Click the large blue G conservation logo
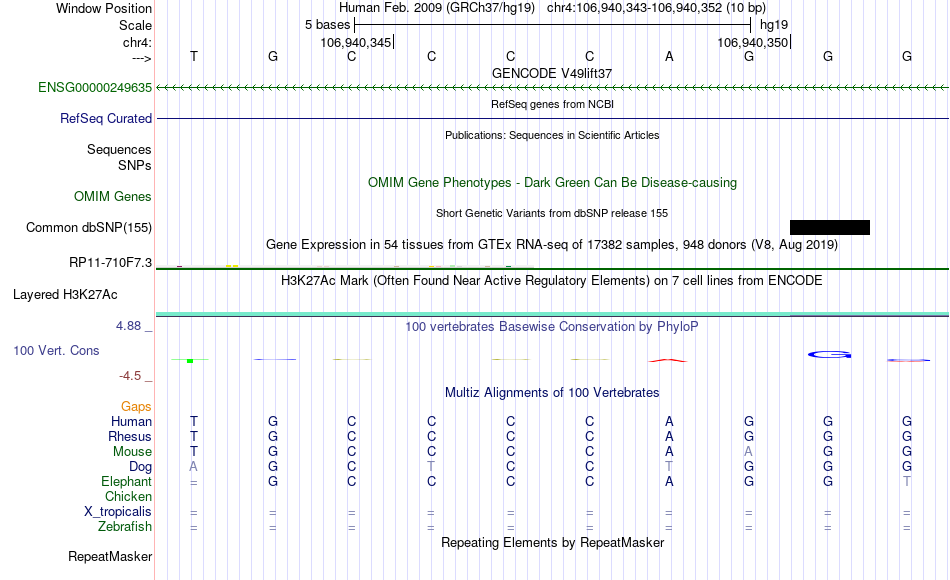This screenshot has width=950, height=580. (x=829, y=355)
